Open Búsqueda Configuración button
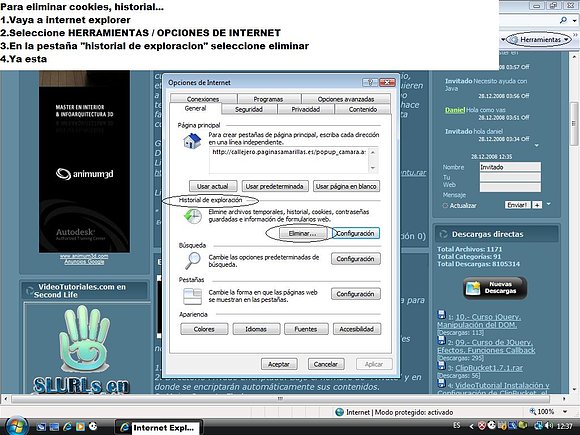 pyautogui.click(x=355, y=259)
